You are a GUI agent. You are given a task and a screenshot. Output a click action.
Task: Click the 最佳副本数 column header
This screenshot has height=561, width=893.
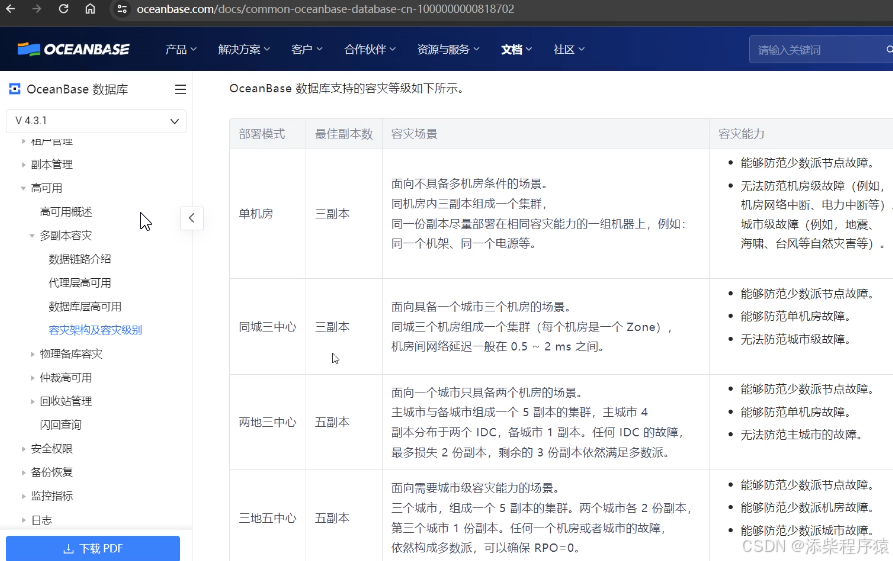point(343,134)
